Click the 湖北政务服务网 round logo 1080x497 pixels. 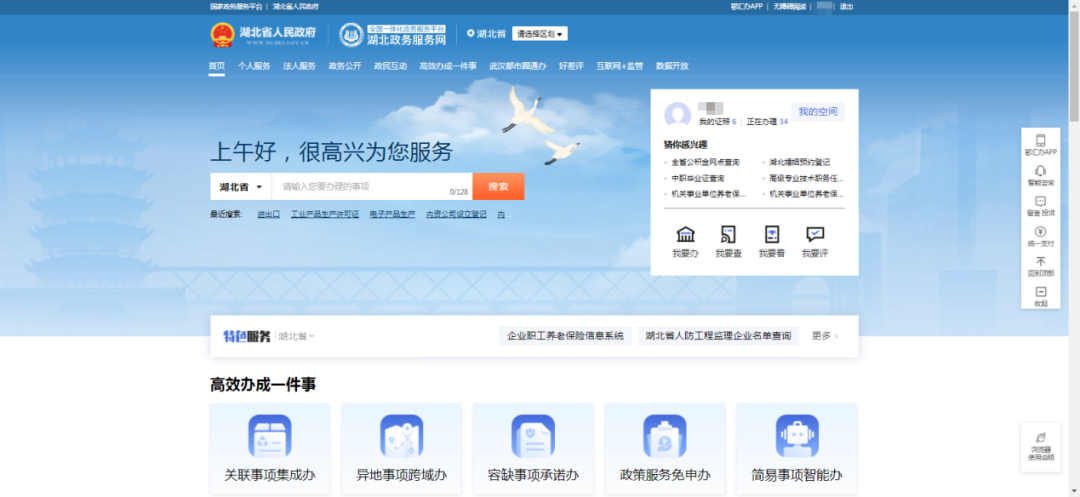pos(351,35)
